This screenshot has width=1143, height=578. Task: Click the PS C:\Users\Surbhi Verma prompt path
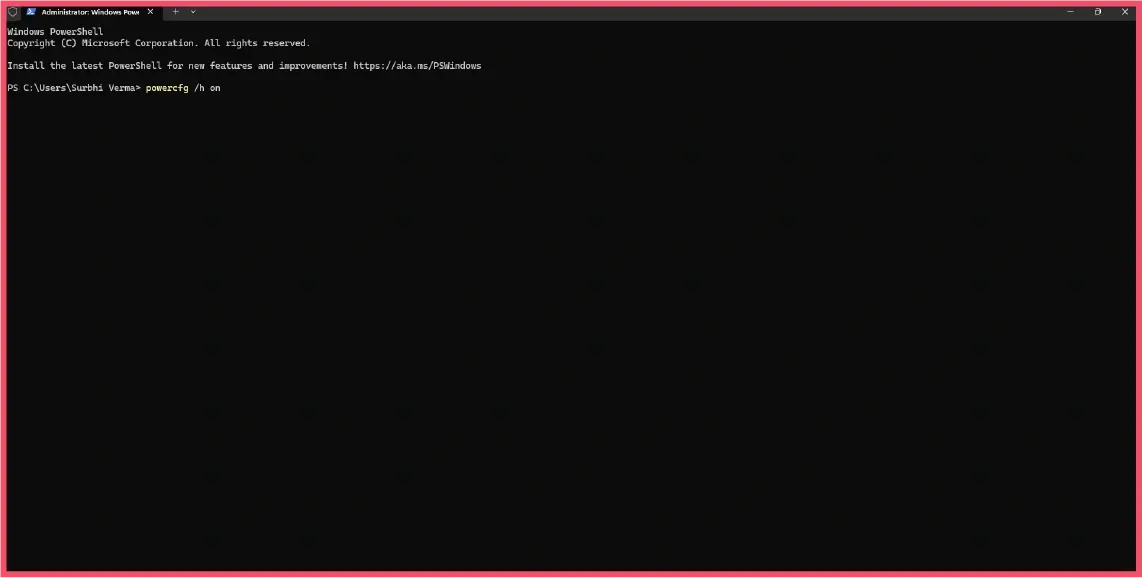point(70,88)
